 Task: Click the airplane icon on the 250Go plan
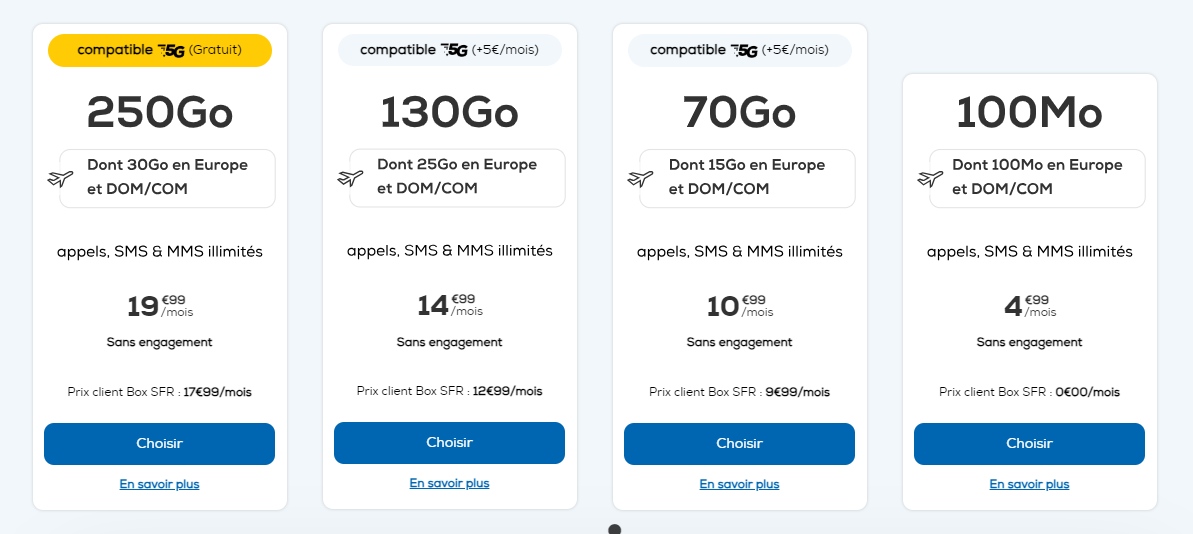[x=60, y=179]
